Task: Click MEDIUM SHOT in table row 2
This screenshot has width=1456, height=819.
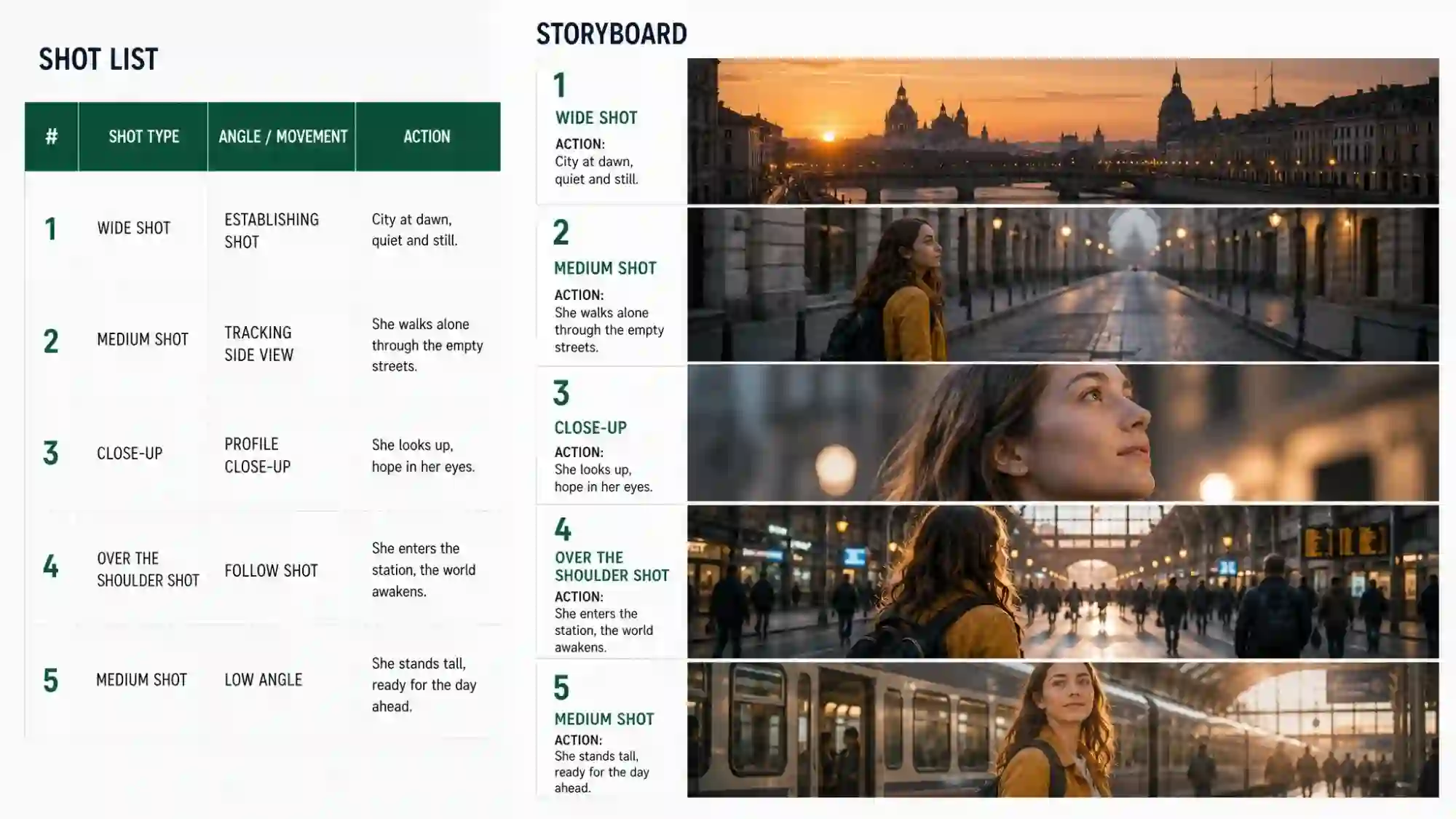Action: click(143, 339)
